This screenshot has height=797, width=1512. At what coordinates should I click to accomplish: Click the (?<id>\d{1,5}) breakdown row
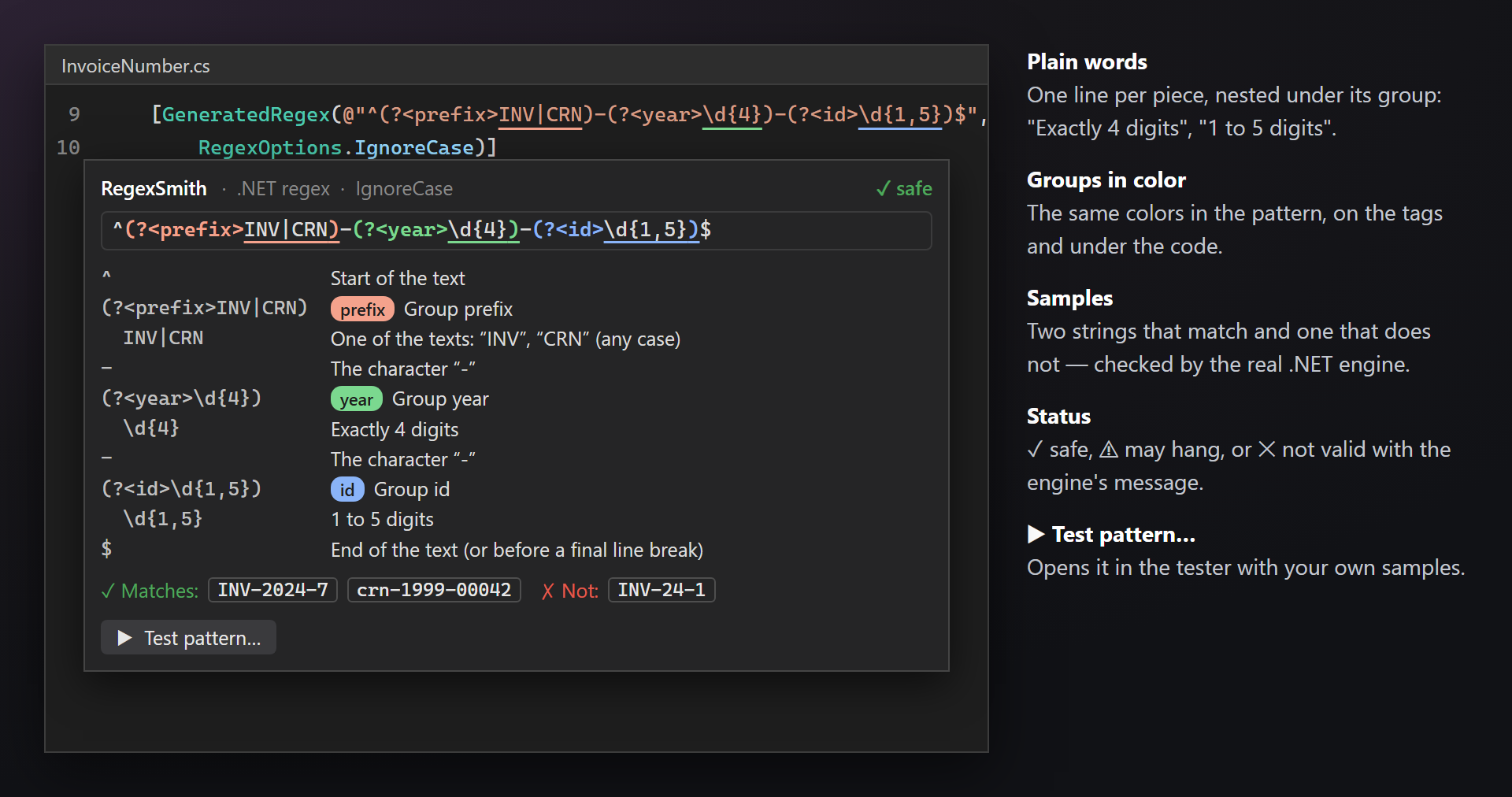517,489
